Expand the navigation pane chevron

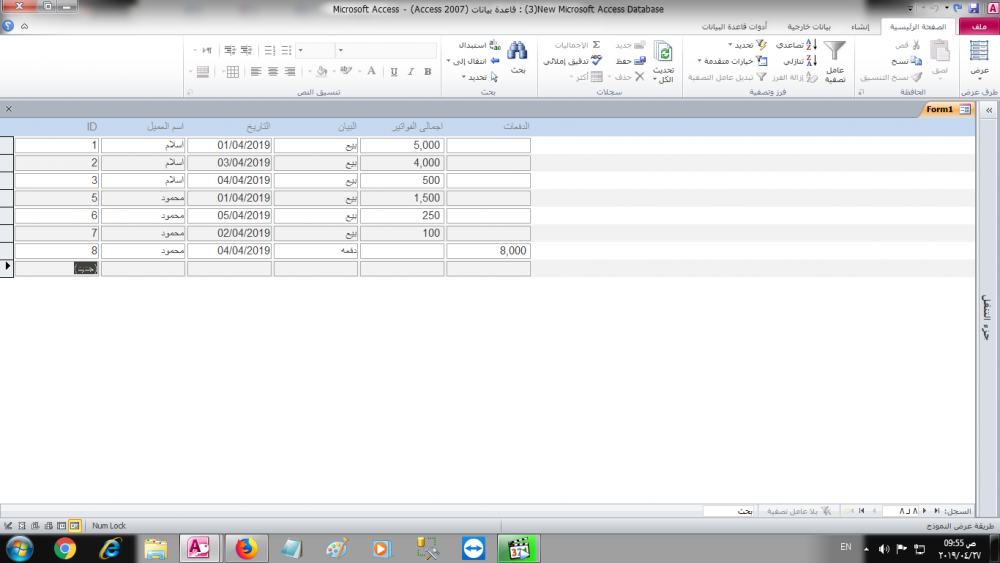point(989,110)
